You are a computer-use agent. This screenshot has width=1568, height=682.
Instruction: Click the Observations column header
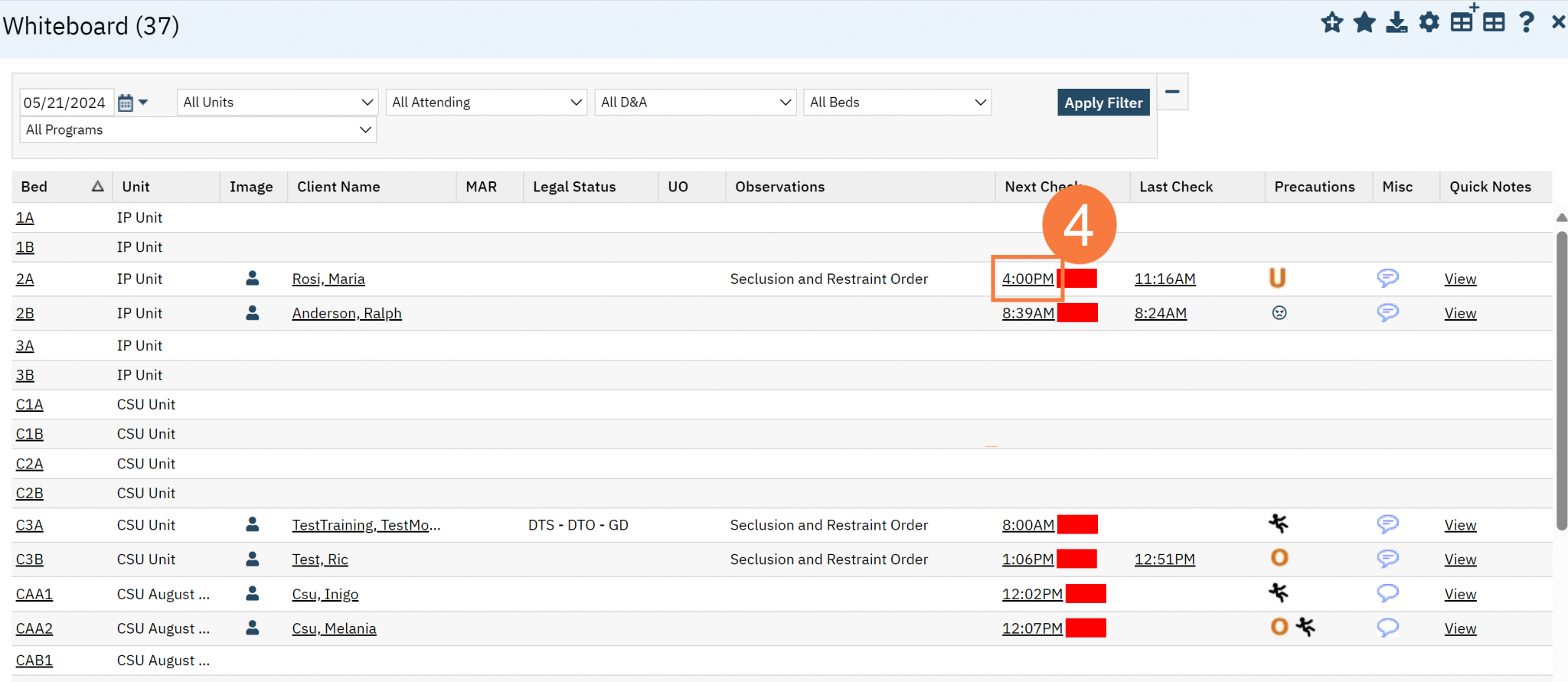[x=779, y=187]
